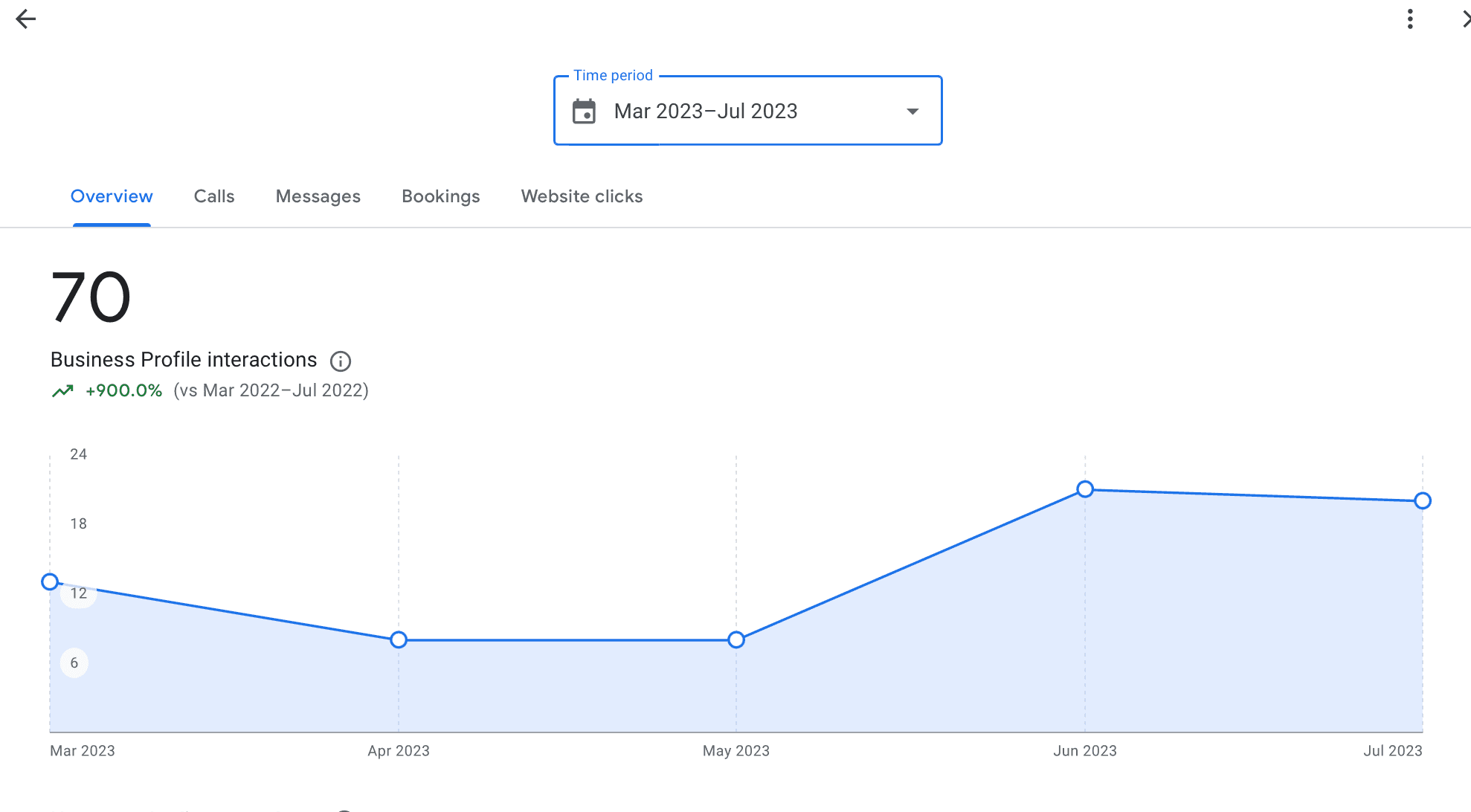
Task: Open the three-dot more options menu
Action: pyautogui.click(x=1410, y=19)
